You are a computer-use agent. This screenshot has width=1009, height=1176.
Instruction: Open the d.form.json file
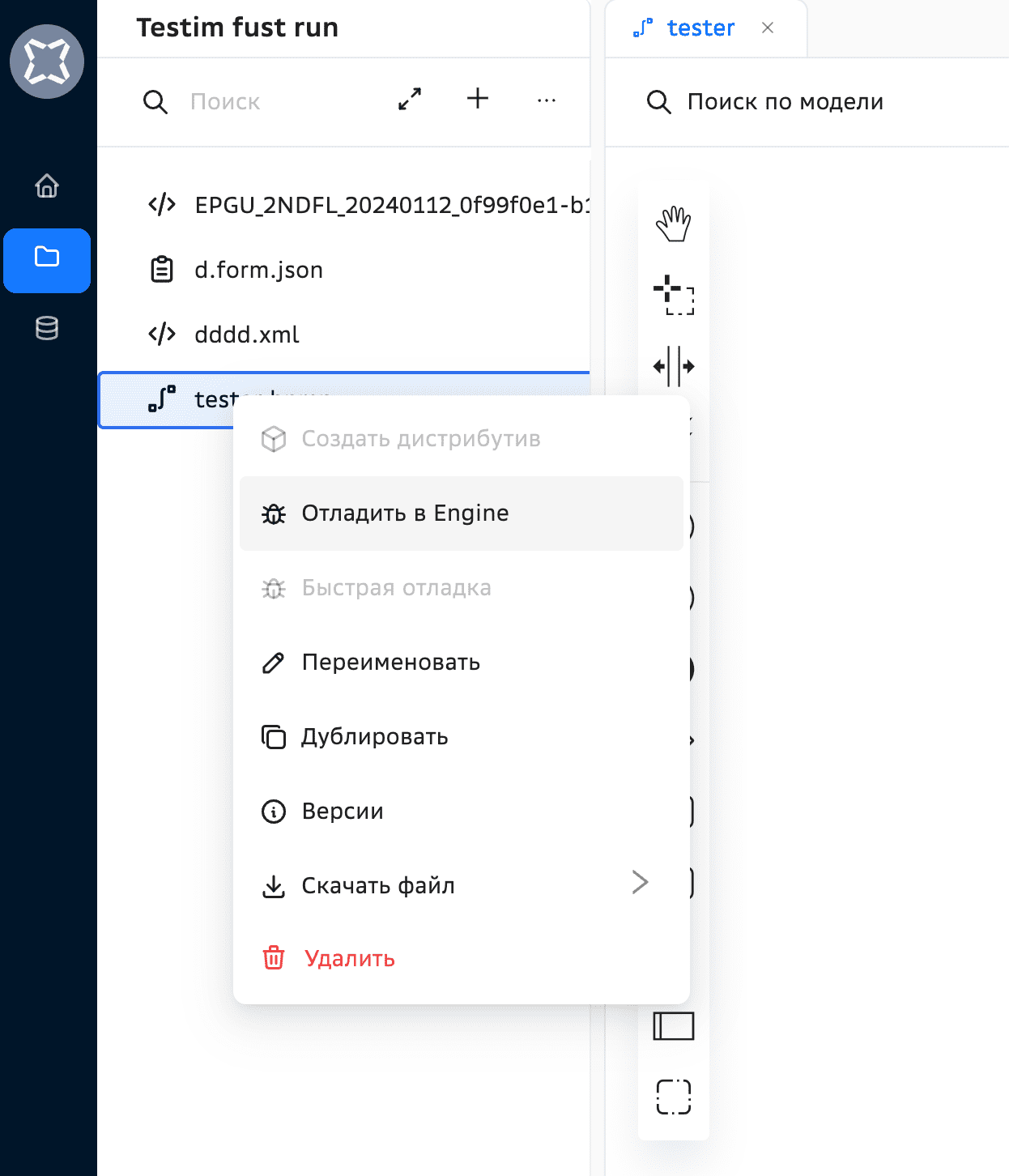[258, 270]
